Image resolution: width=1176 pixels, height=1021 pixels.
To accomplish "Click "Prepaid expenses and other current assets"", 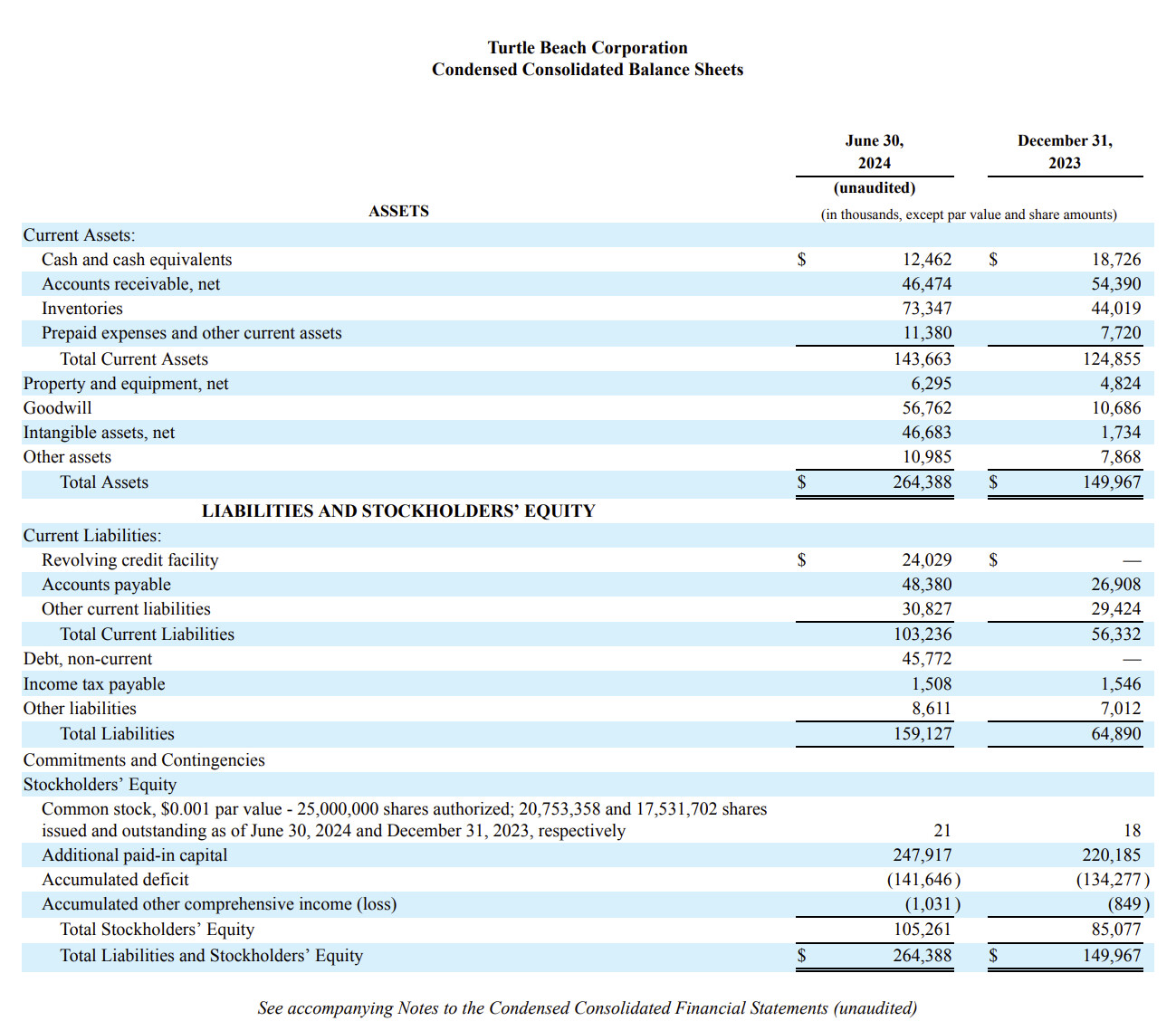I will coord(192,333).
